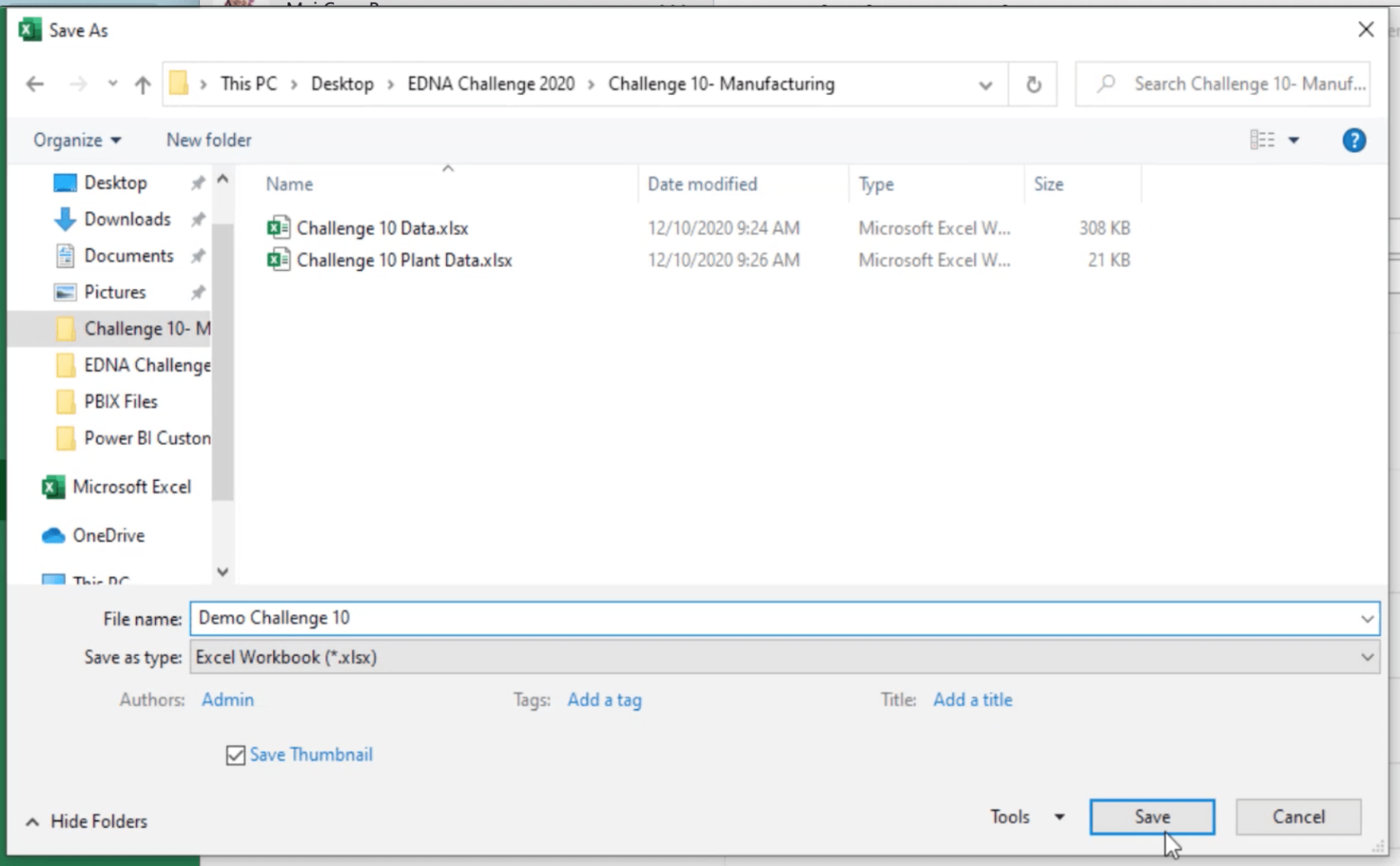The image size is (1400, 866).
Task: Select Pictures in the navigation pane
Action: coord(114,293)
